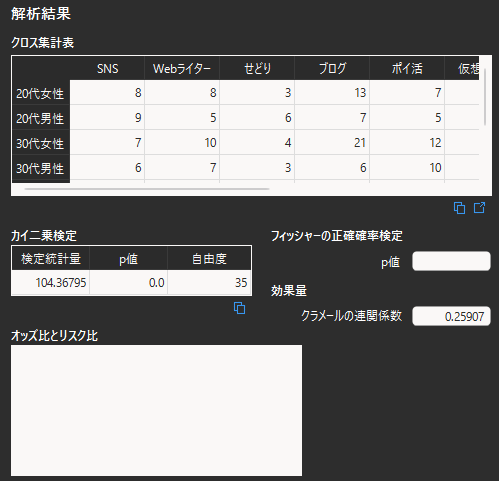Click the Fisher exact test p値 field

[451, 261]
